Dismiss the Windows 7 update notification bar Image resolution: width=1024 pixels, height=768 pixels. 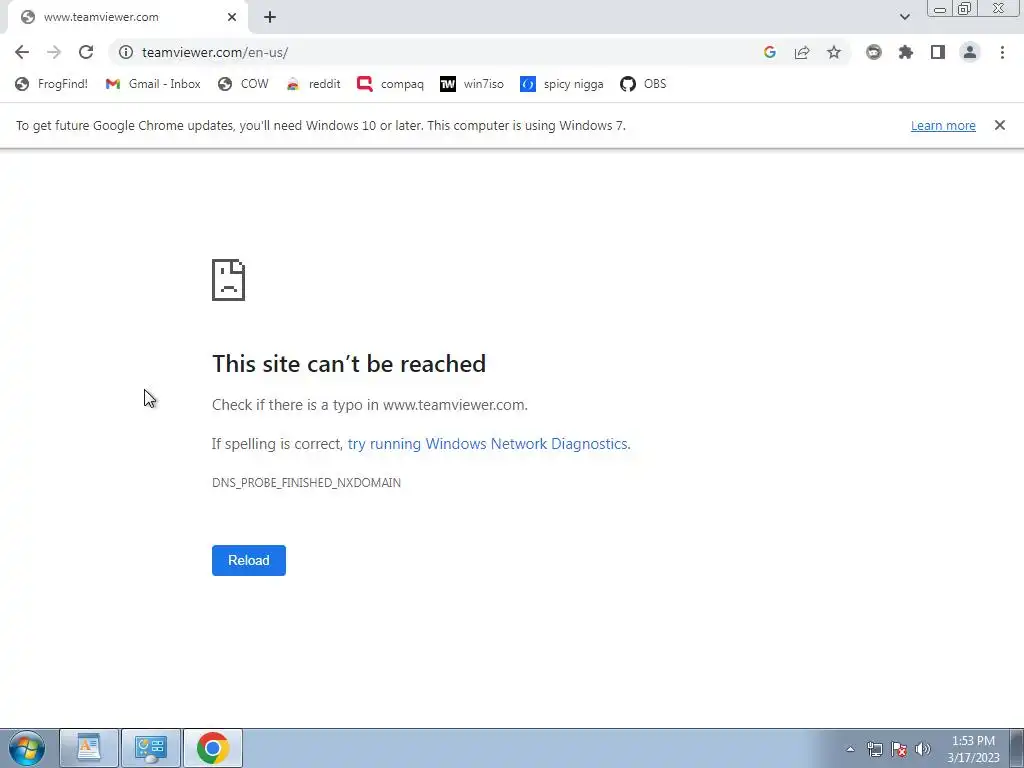1000,125
